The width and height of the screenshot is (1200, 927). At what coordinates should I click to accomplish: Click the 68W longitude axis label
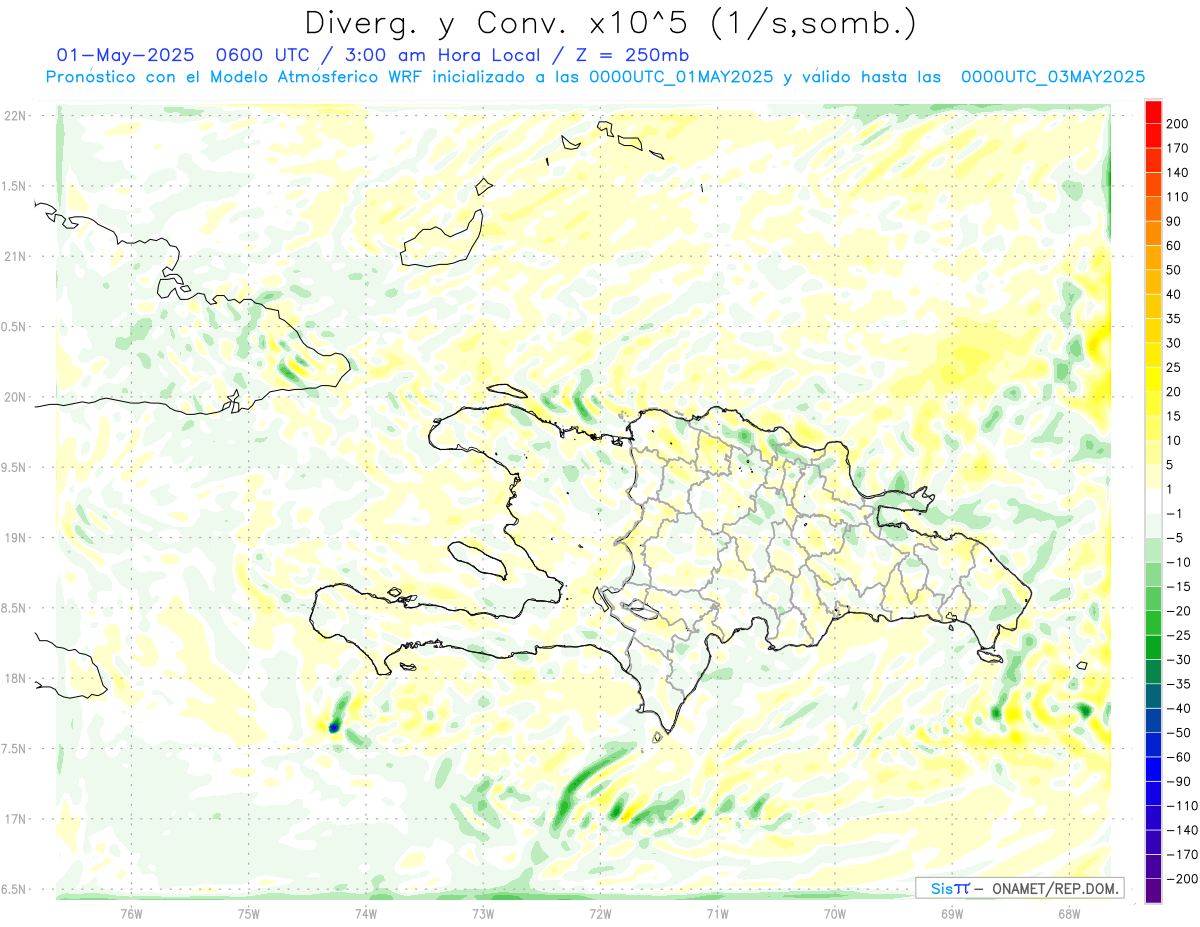click(1068, 914)
